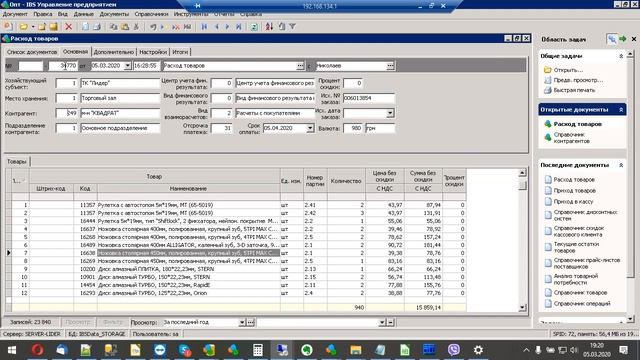Collapse the 'Последние документы' section
Image resolution: width=640 pixels, height=360 pixels.
(x=621, y=165)
